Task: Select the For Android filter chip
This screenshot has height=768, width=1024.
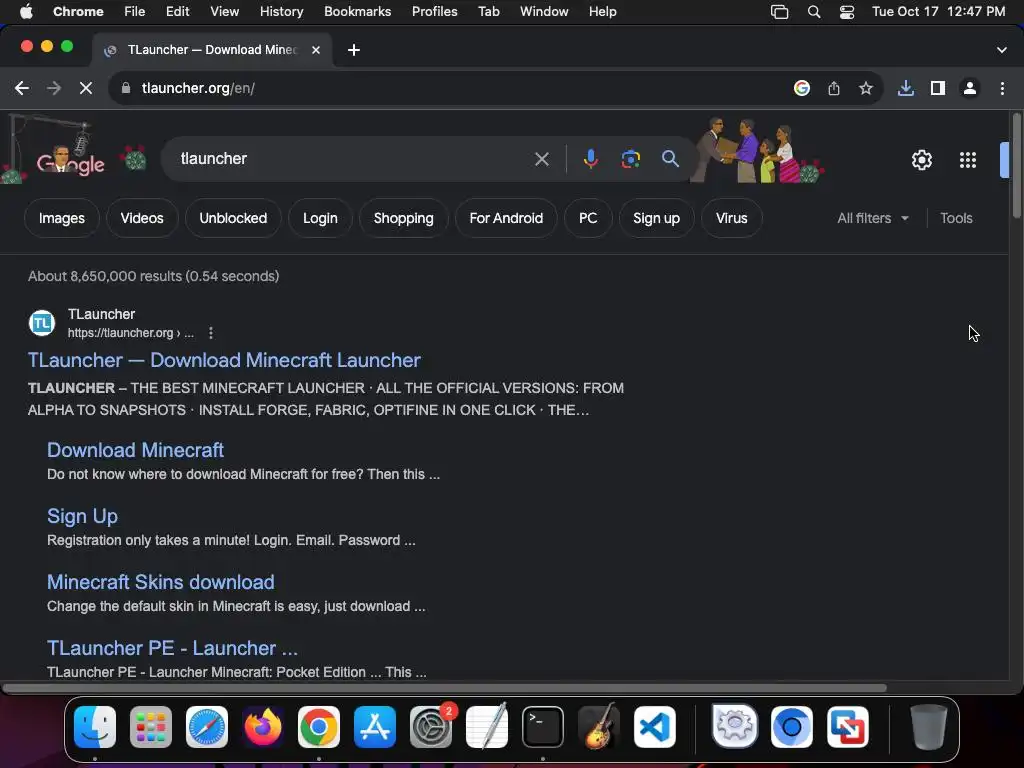Action: click(506, 218)
